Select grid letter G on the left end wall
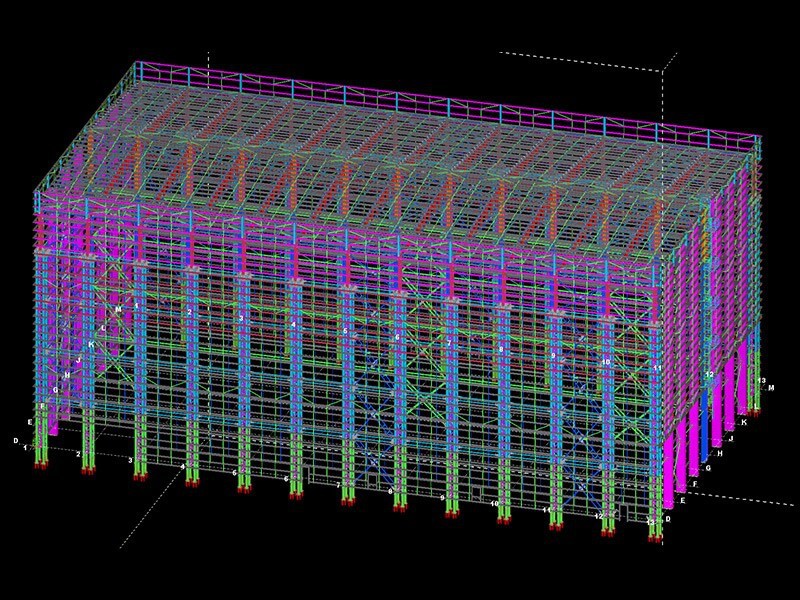The height and width of the screenshot is (600, 800). (x=55, y=390)
